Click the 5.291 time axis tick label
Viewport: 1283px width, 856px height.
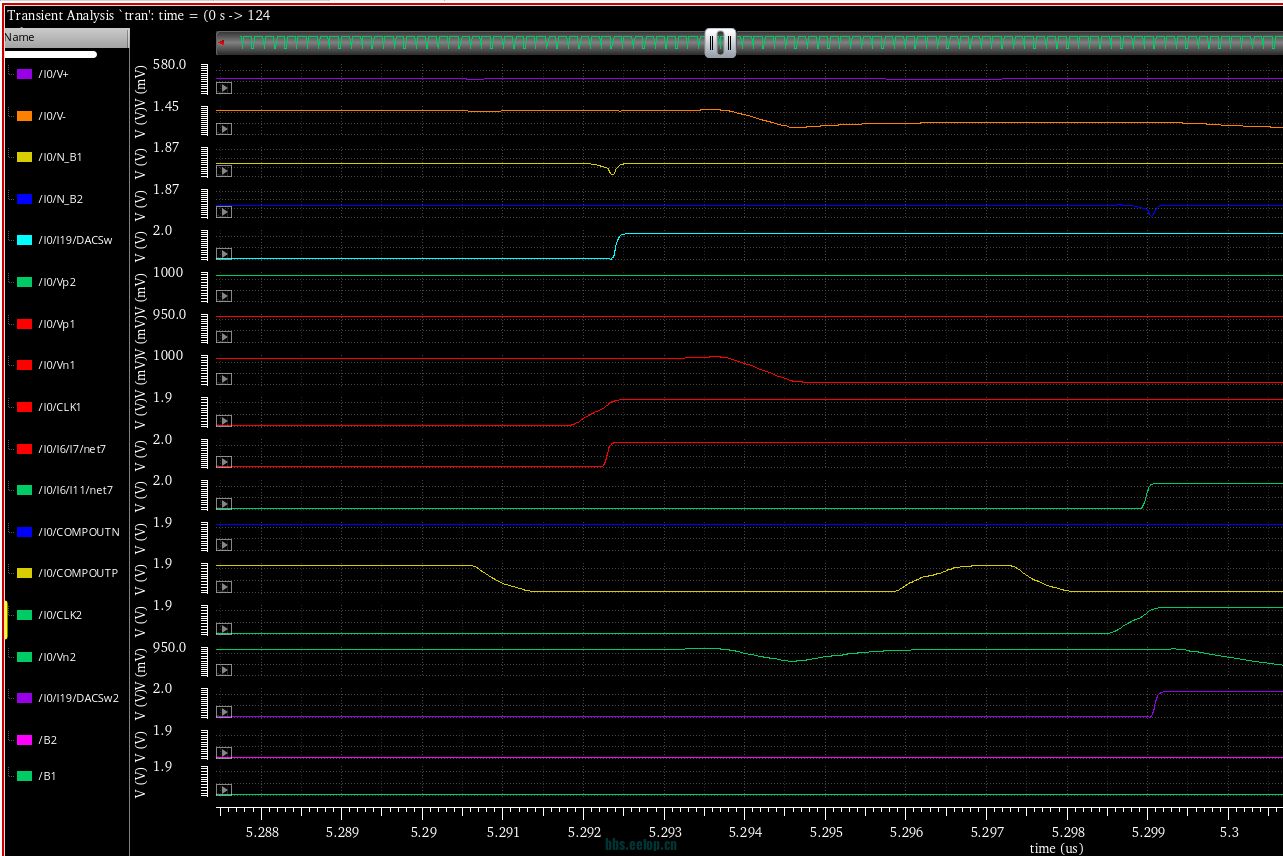click(503, 832)
